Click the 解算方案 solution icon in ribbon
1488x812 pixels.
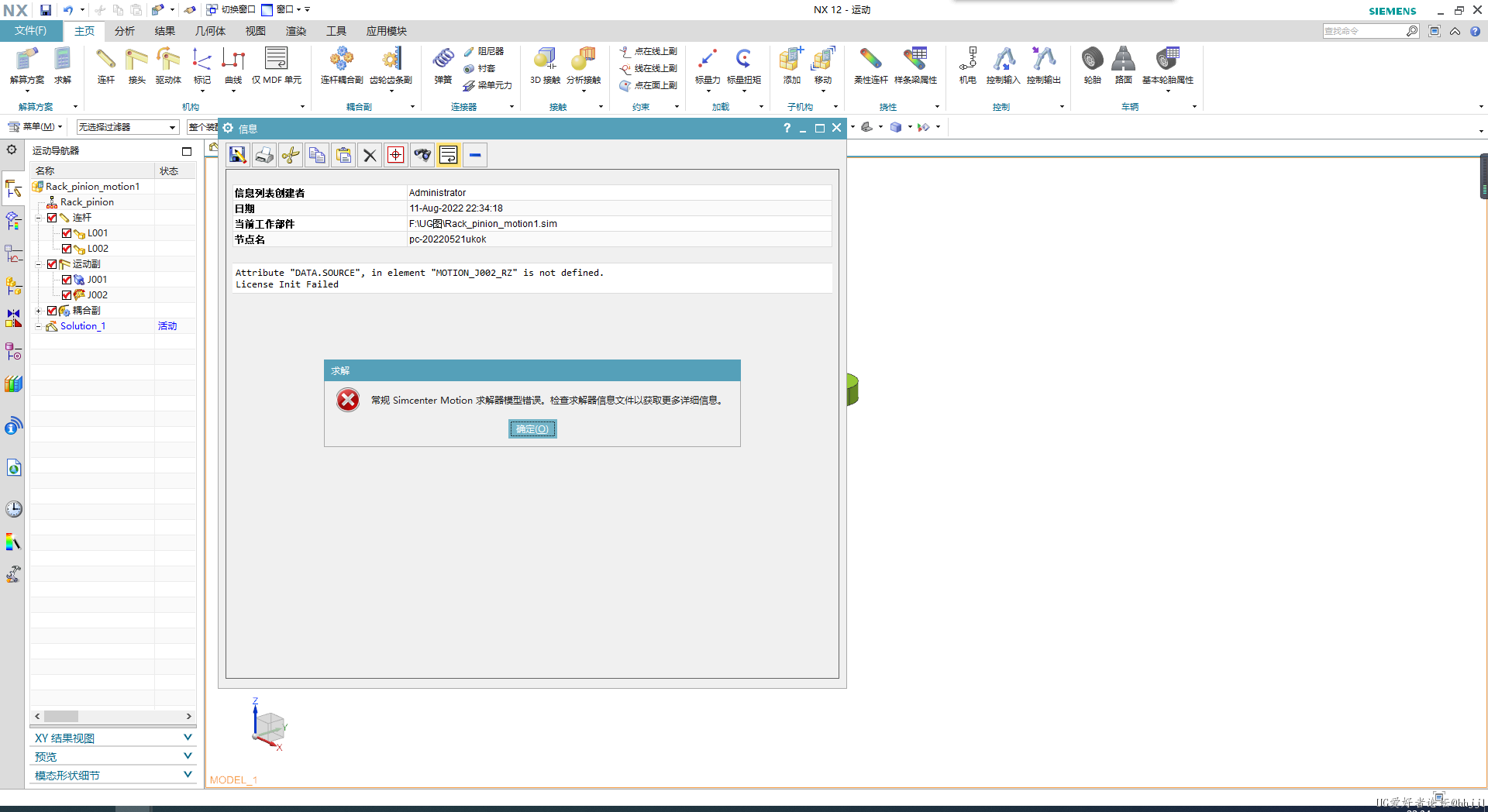tap(26, 65)
